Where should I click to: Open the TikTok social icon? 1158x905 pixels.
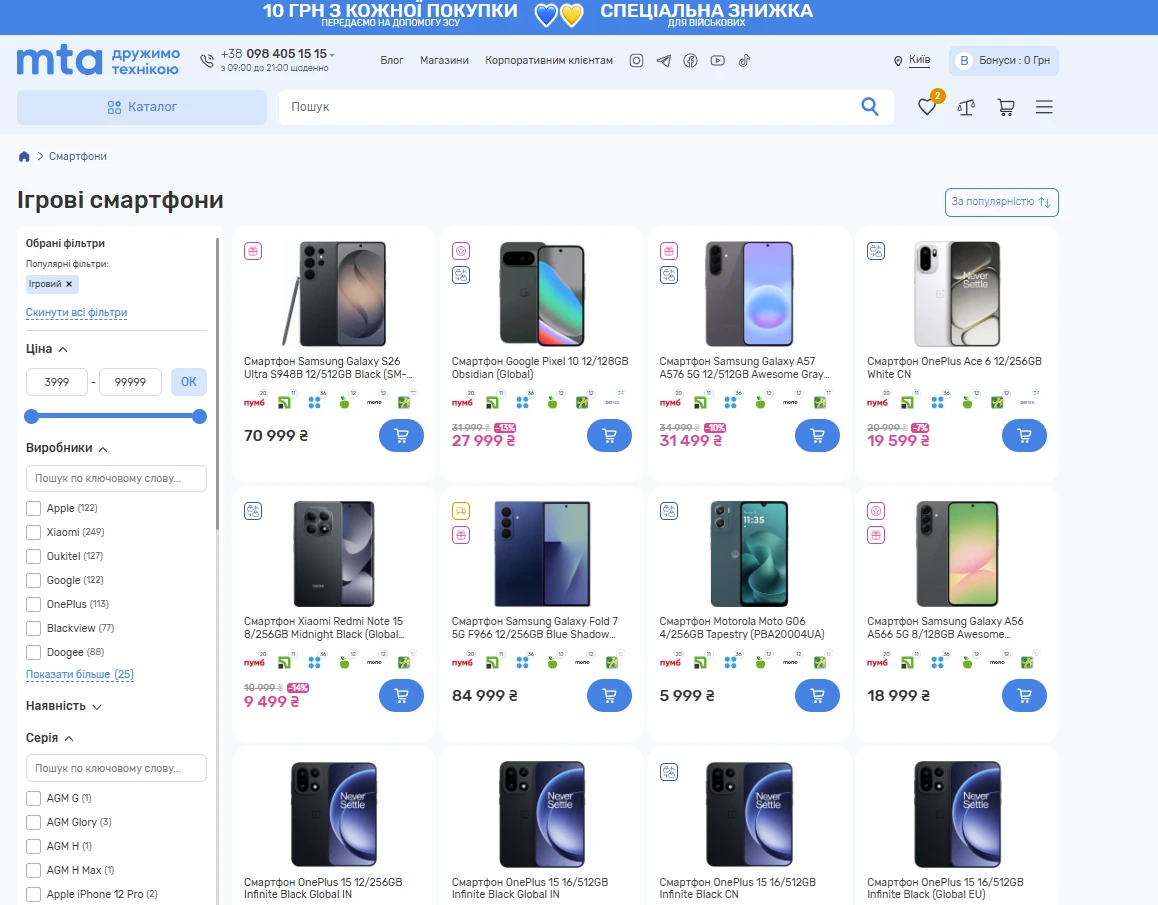pos(744,61)
